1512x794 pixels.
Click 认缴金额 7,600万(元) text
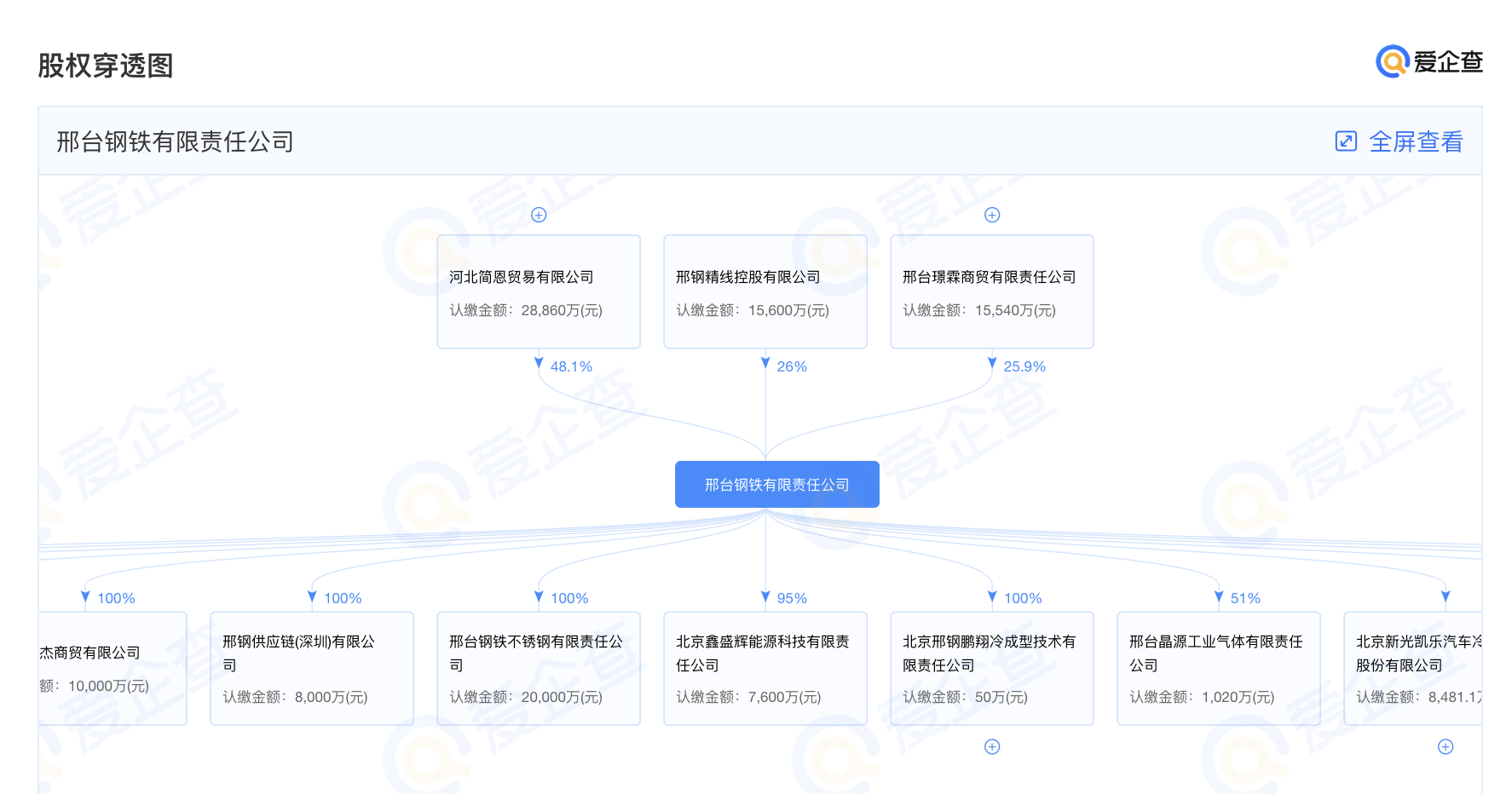748,697
